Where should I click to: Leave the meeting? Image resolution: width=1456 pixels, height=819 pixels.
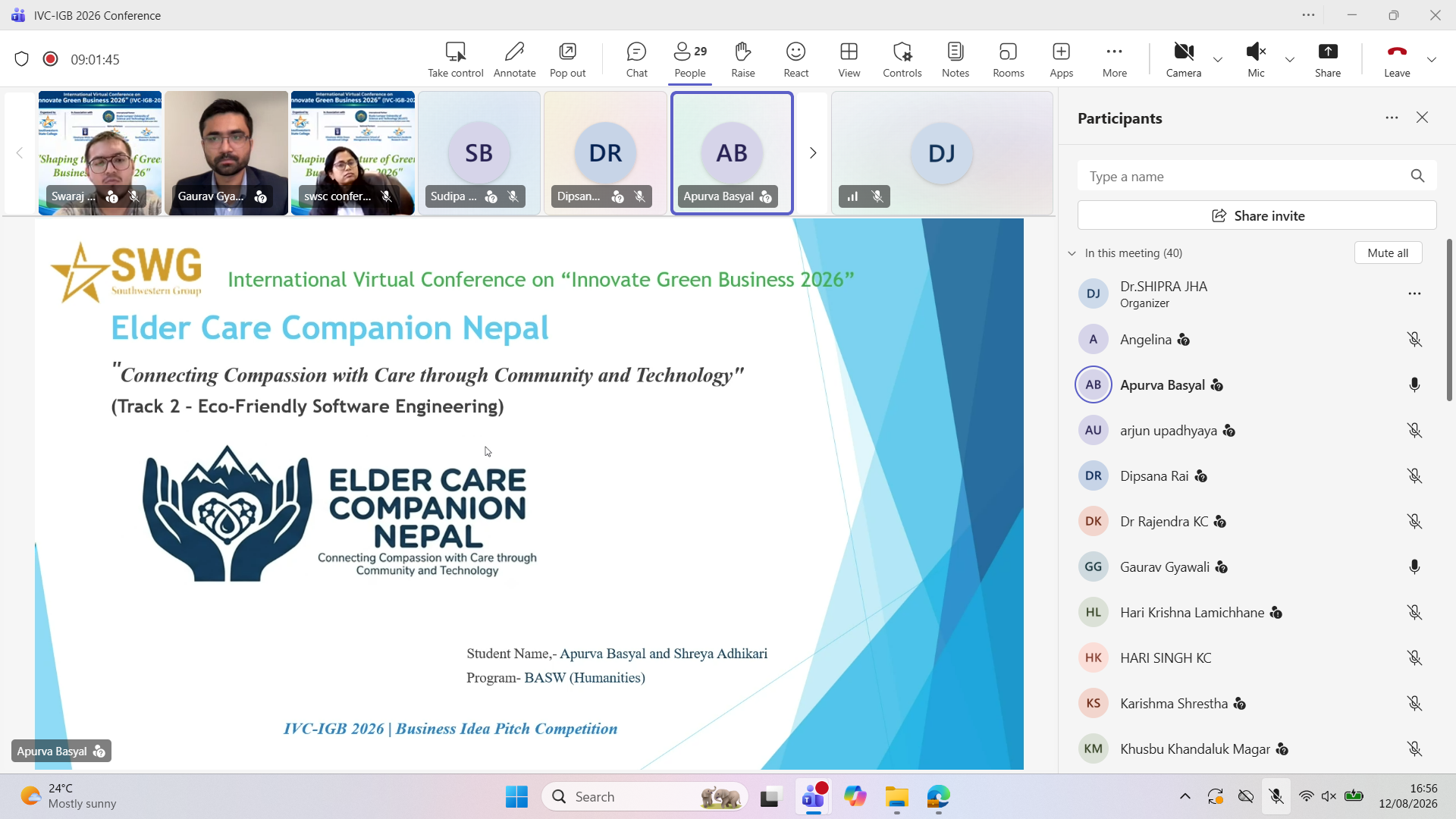point(1396,59)
